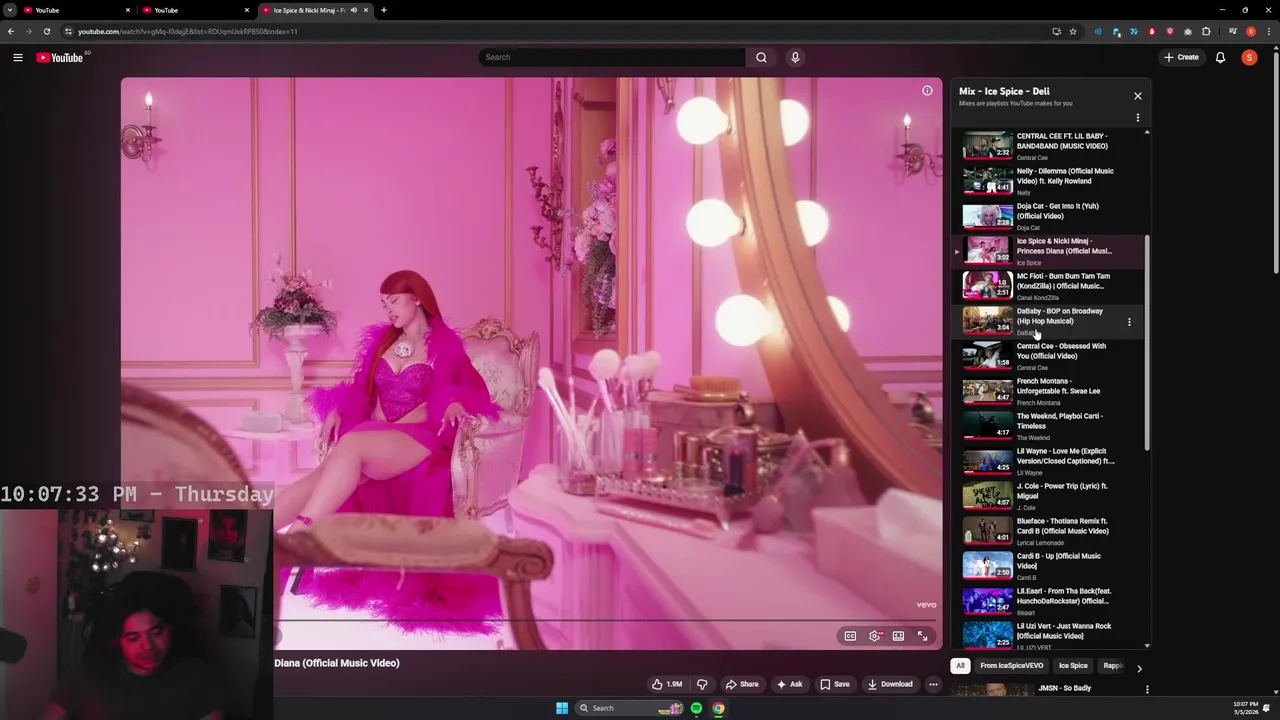Viewport: 1280px width, 720px height.
Task: Open Chrome from the taskbar
Action: click(x=718, y=708)
